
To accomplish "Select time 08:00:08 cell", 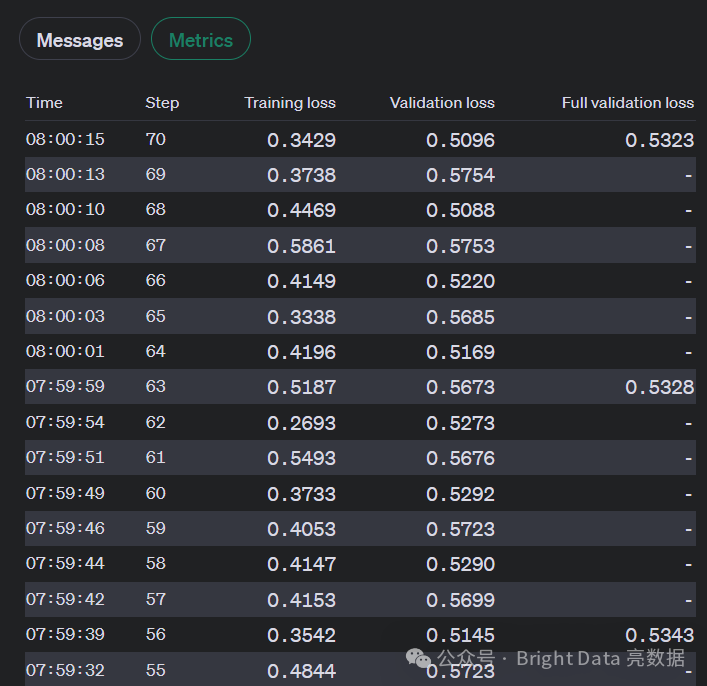I will tap(65, 245).
